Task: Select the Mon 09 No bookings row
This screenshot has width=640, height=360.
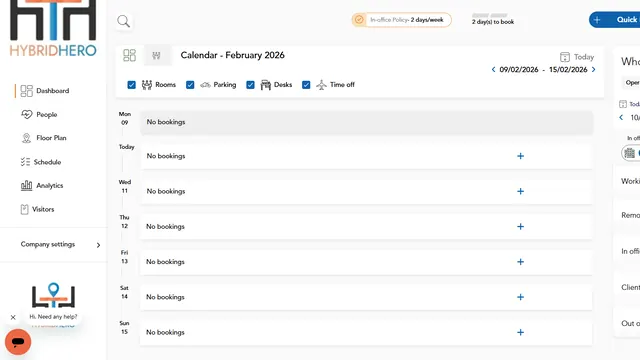Action: (367, 122)
